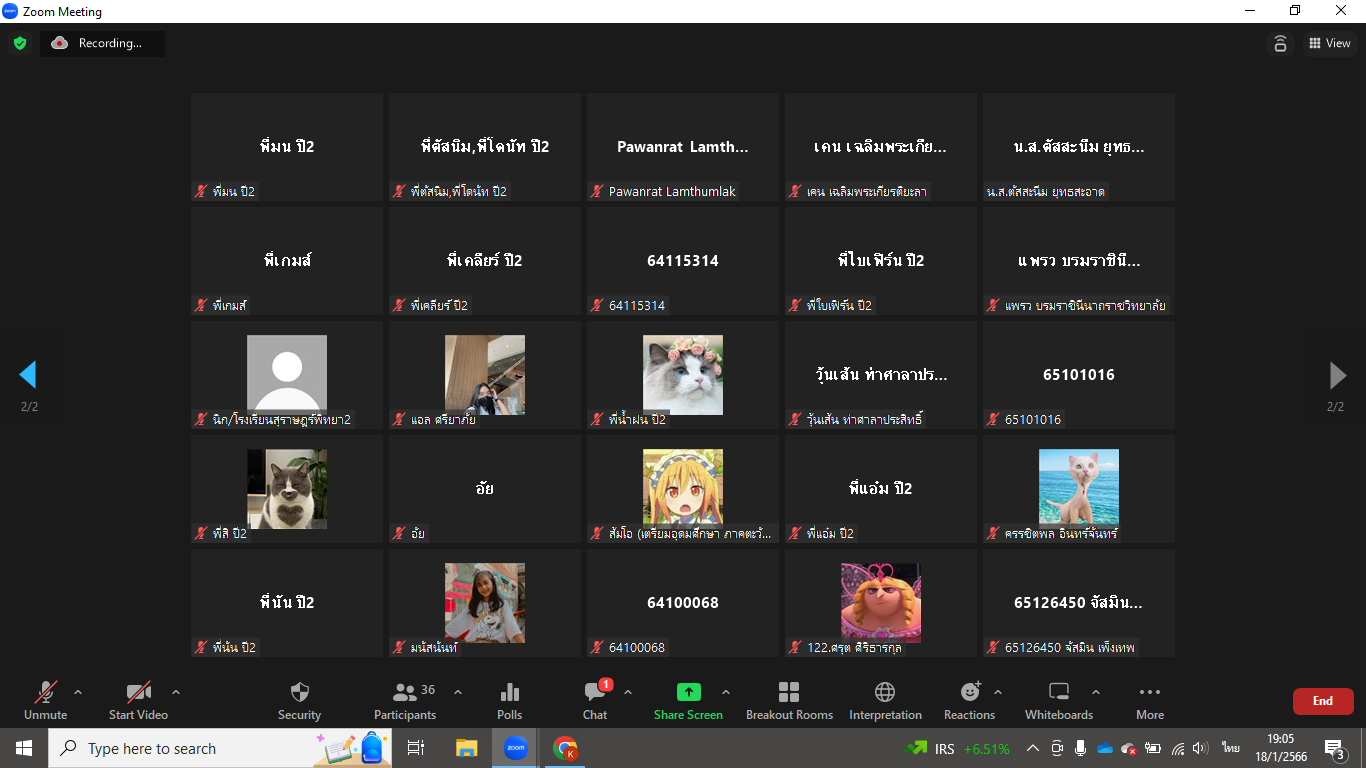Click the green encryption shield icon
Image resolution: width=1366 pixels, height=768 pixels.
(x=20, y=43)
